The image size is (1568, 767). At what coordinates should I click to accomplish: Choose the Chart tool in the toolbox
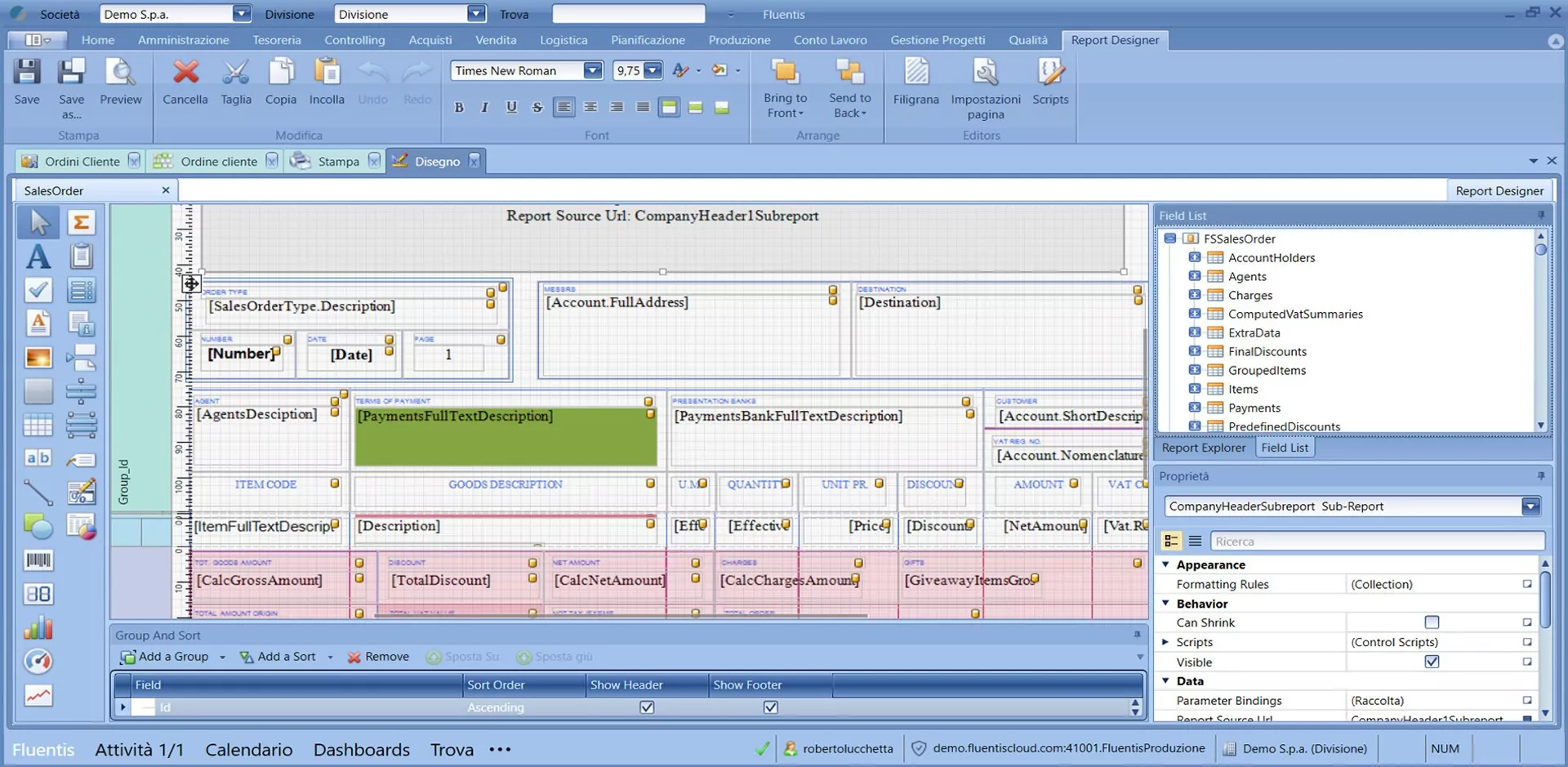click(38, 627)
